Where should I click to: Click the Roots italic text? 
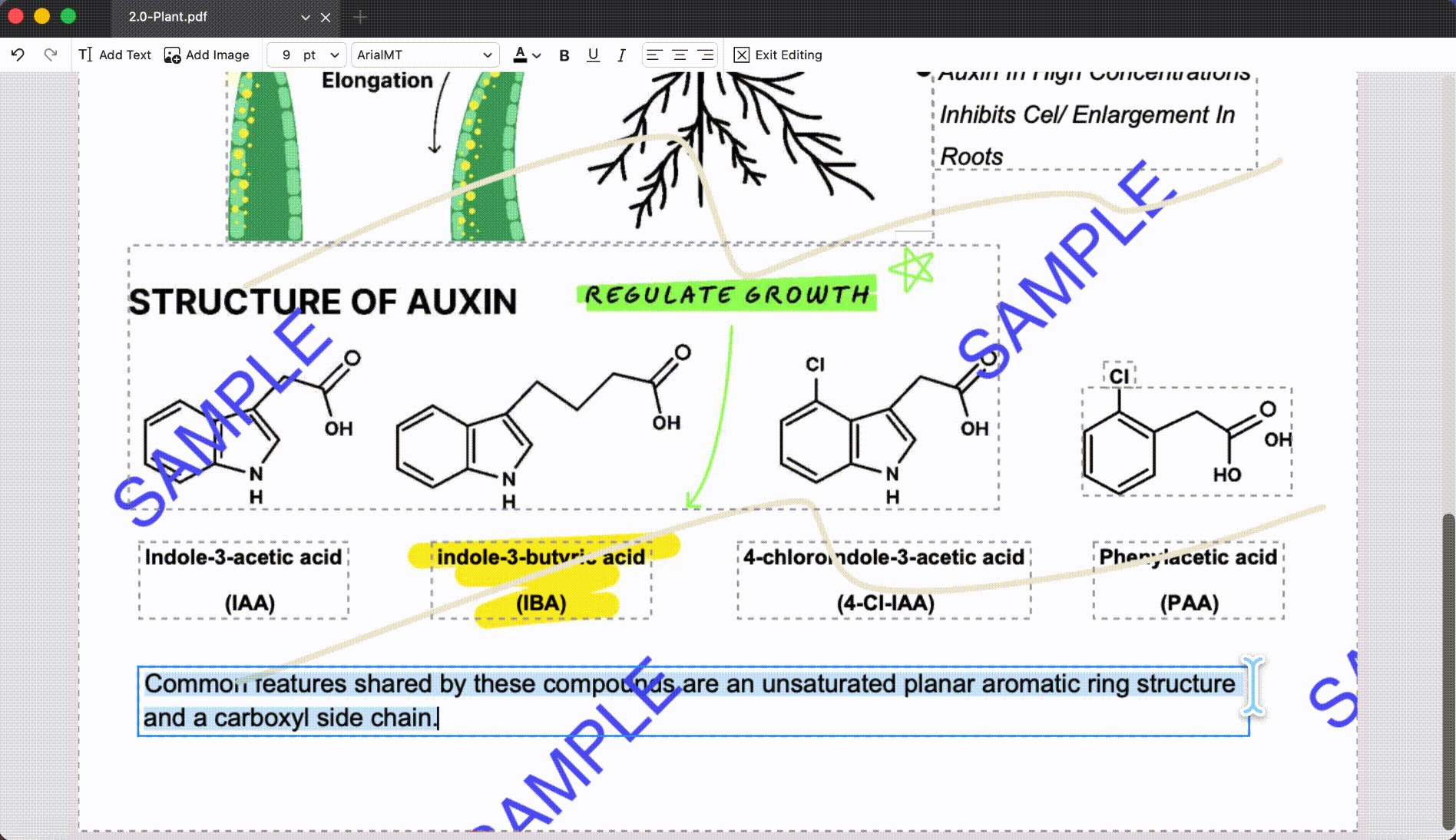coord(971,156)
